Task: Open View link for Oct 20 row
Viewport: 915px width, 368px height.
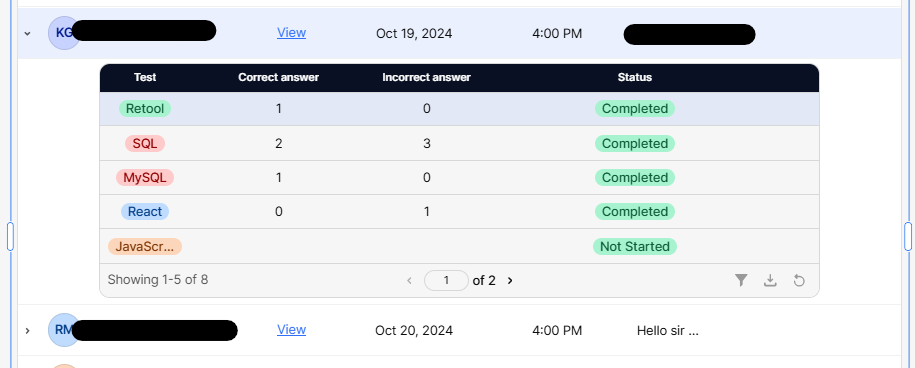Action: pos(291,330)
